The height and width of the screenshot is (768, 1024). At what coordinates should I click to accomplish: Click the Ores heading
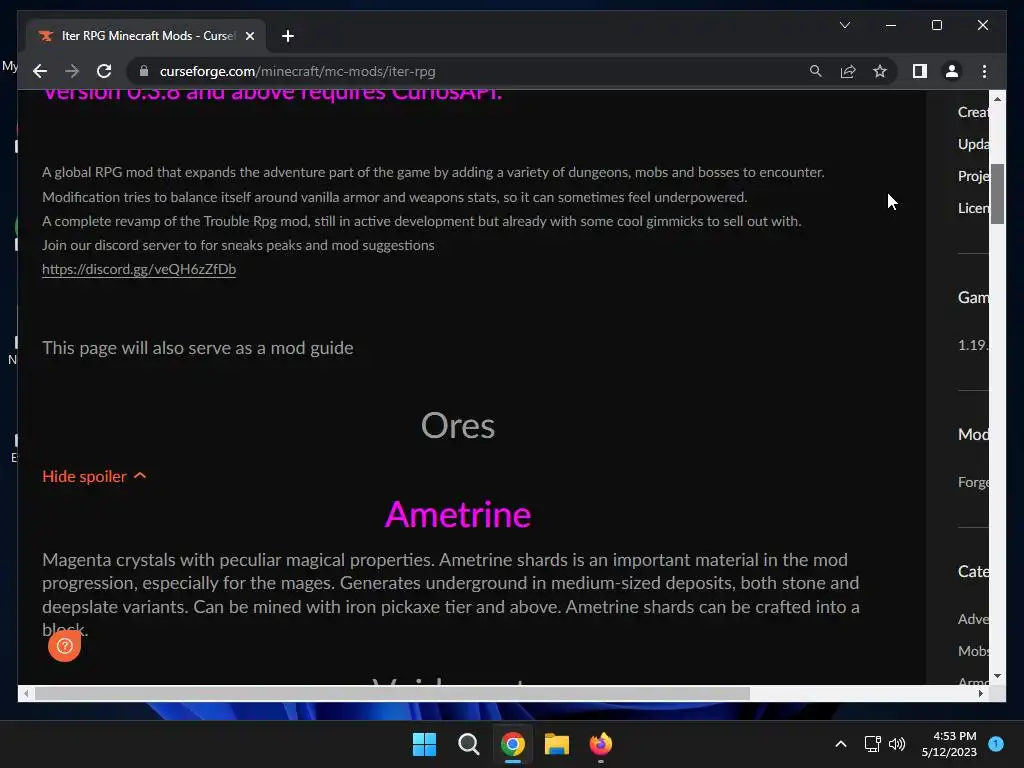click(458, 426)
